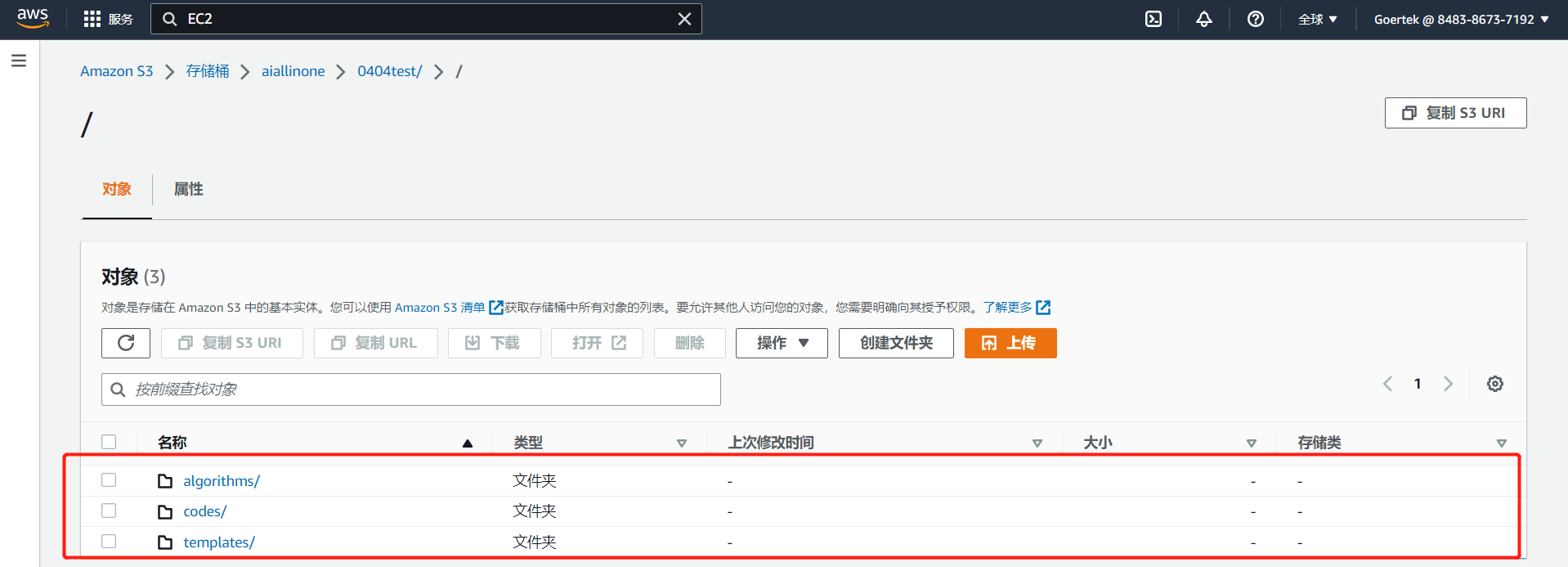Click the orange 上传 upload button

pos(1010,343)
